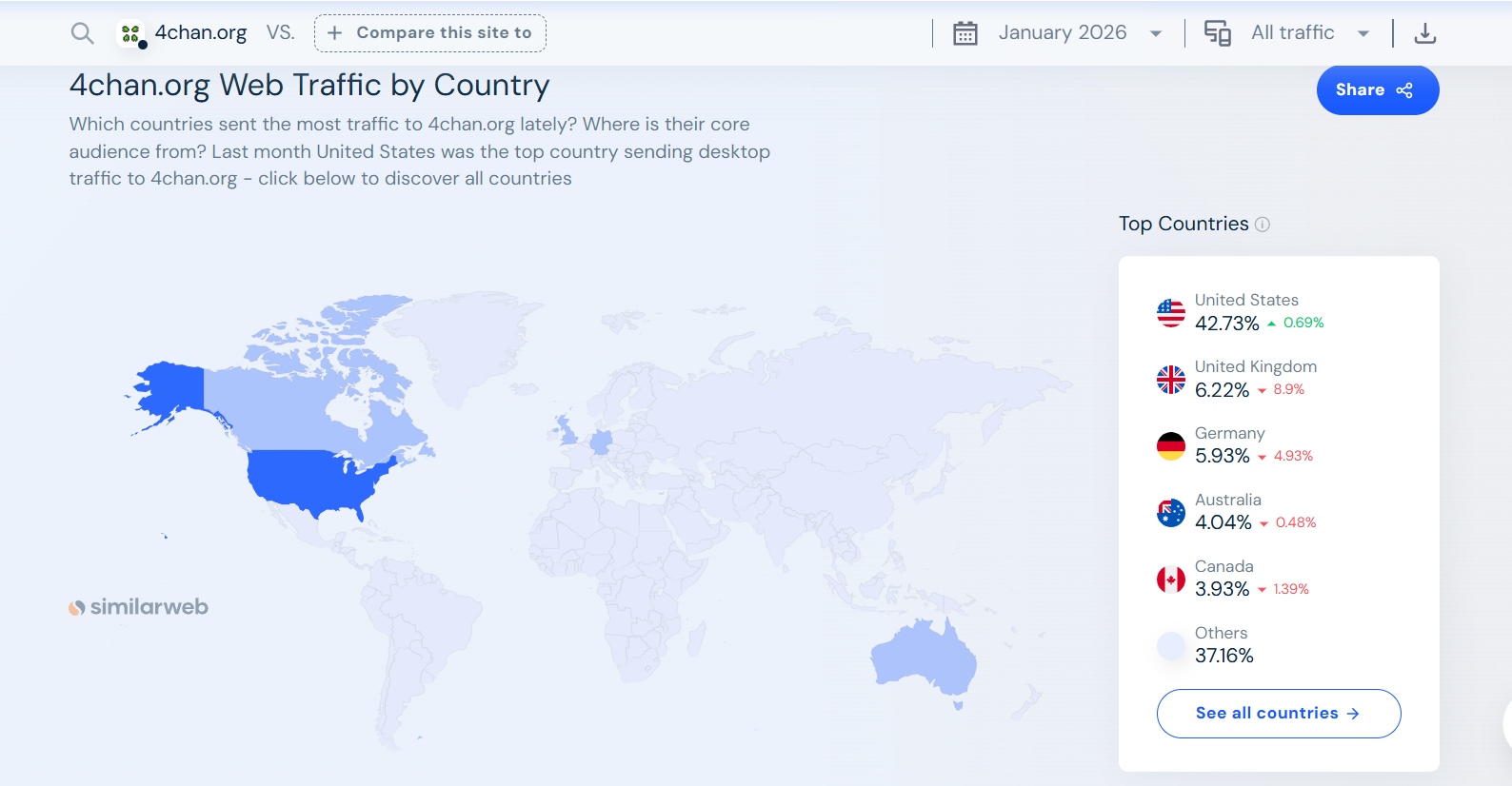
Task: Click the similarweb logo
Action: (138, 607)
